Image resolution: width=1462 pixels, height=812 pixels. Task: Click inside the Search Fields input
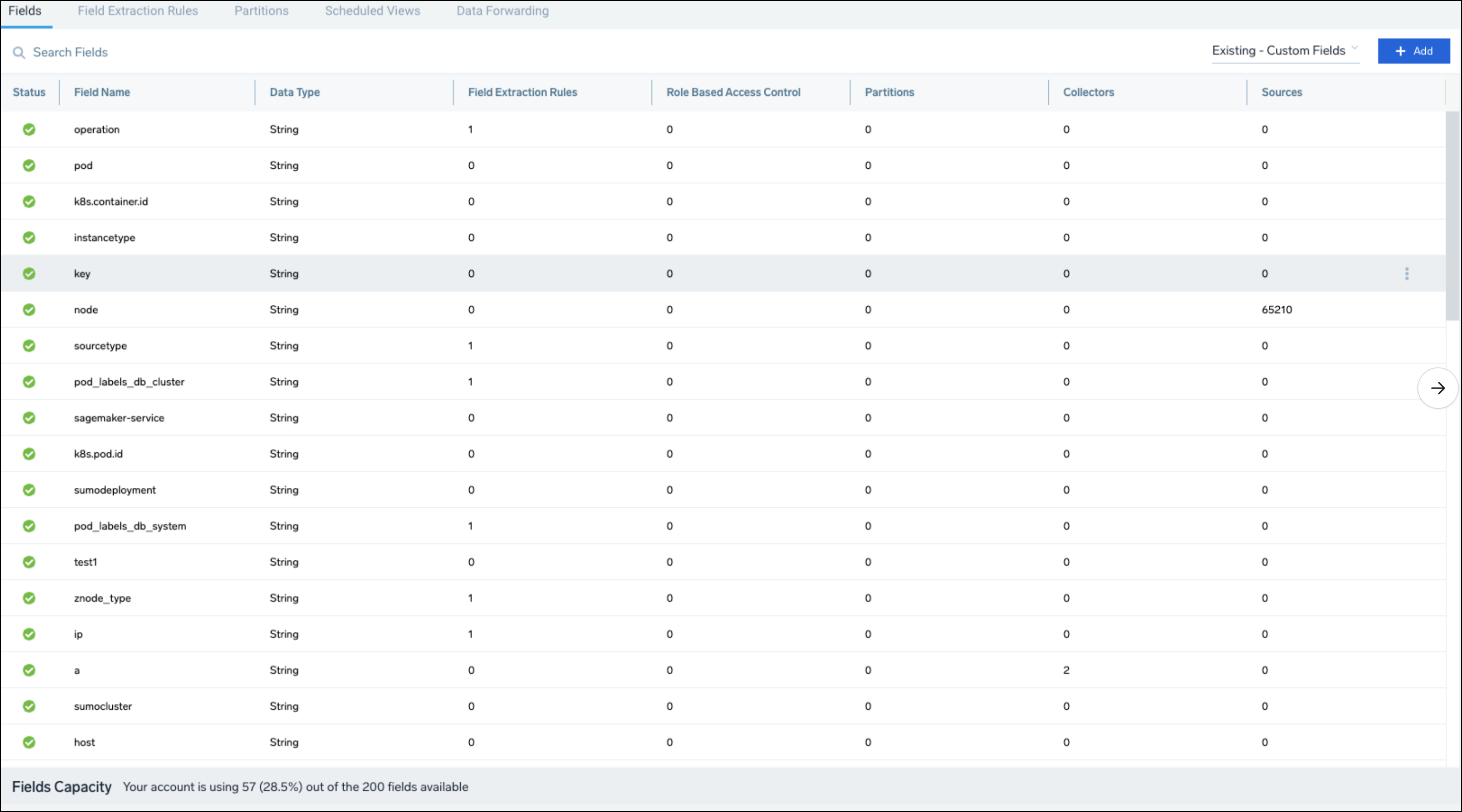click(71, 52)
